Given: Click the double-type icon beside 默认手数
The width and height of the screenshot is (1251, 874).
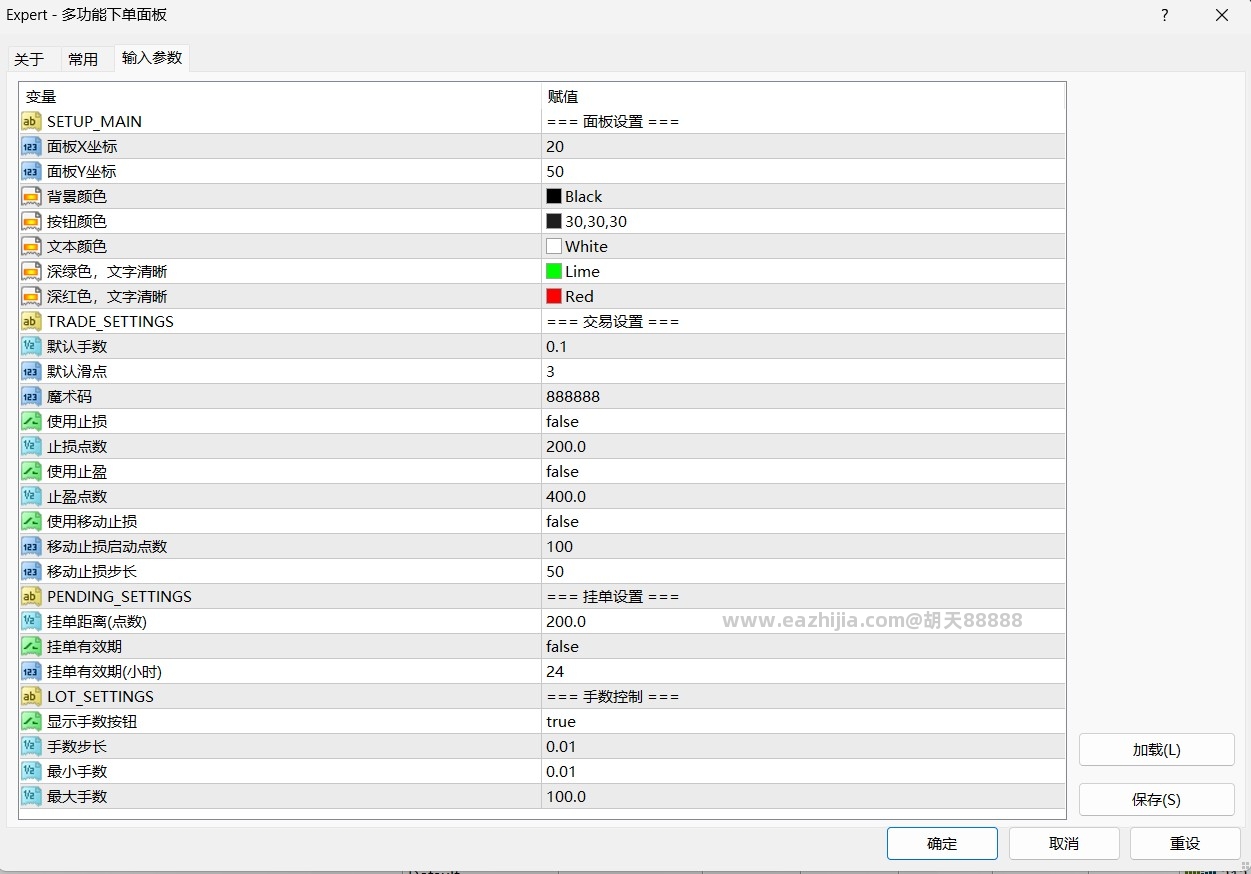Looking at the screenshot, I should (31, 346).
